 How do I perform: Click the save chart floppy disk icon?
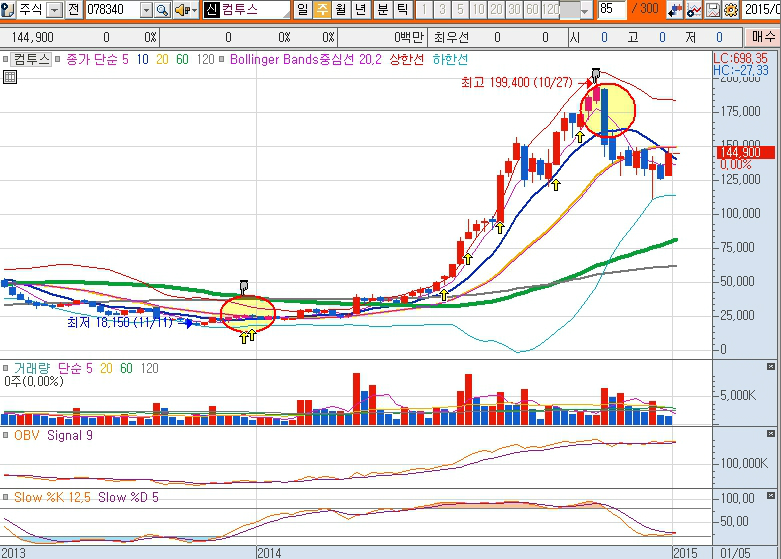coord(713,9)
